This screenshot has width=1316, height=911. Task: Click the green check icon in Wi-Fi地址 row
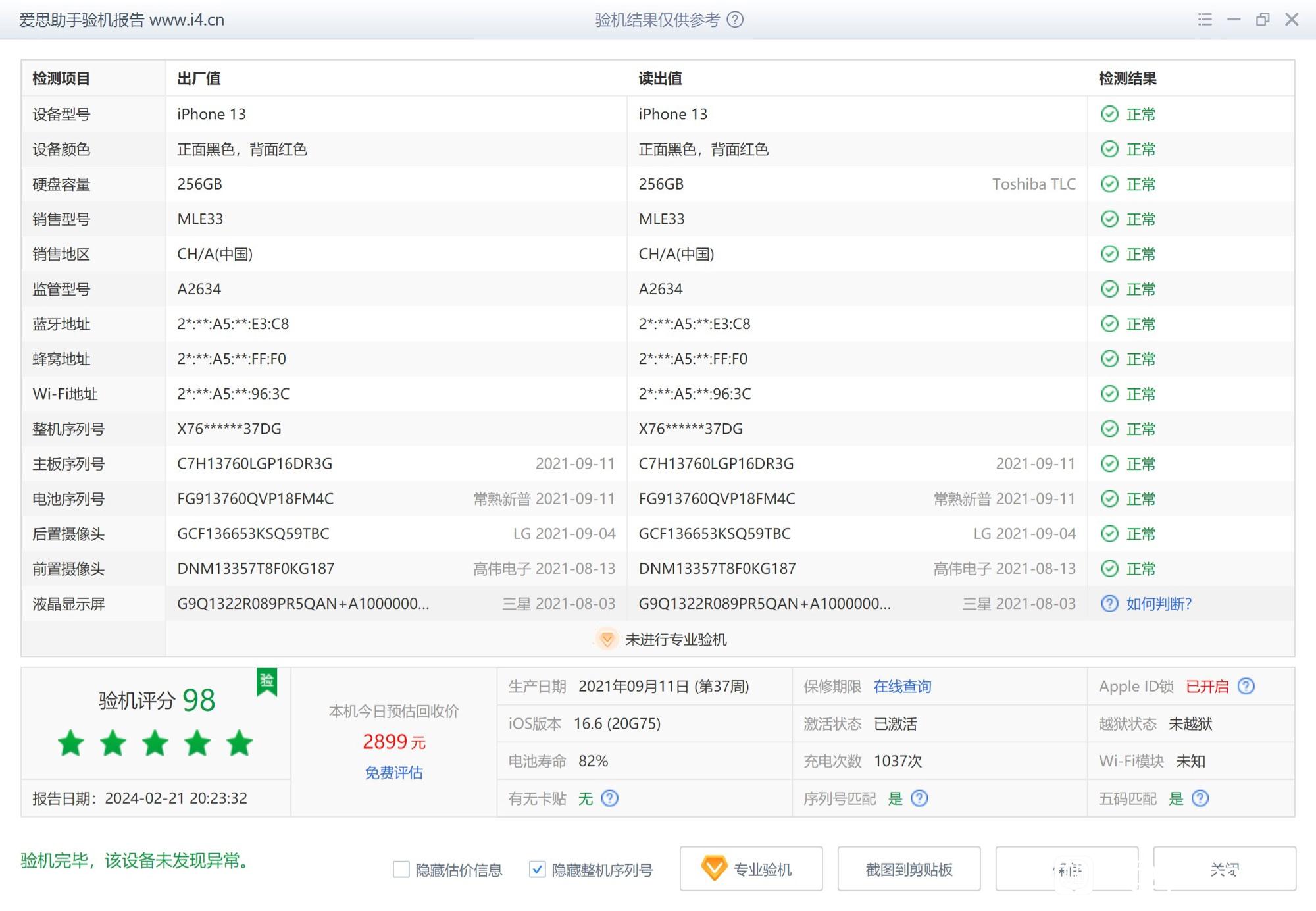(x=1109, y=394)
